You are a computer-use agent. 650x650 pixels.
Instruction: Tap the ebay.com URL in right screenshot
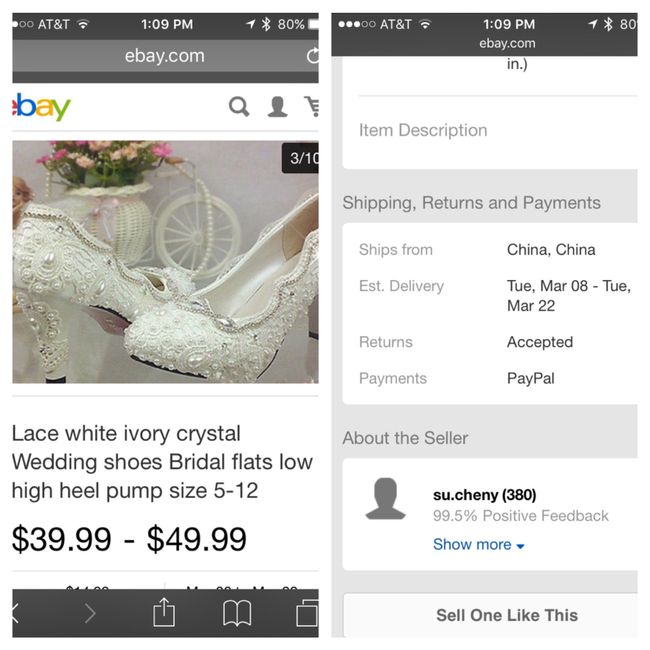click(x=507, y=43)
